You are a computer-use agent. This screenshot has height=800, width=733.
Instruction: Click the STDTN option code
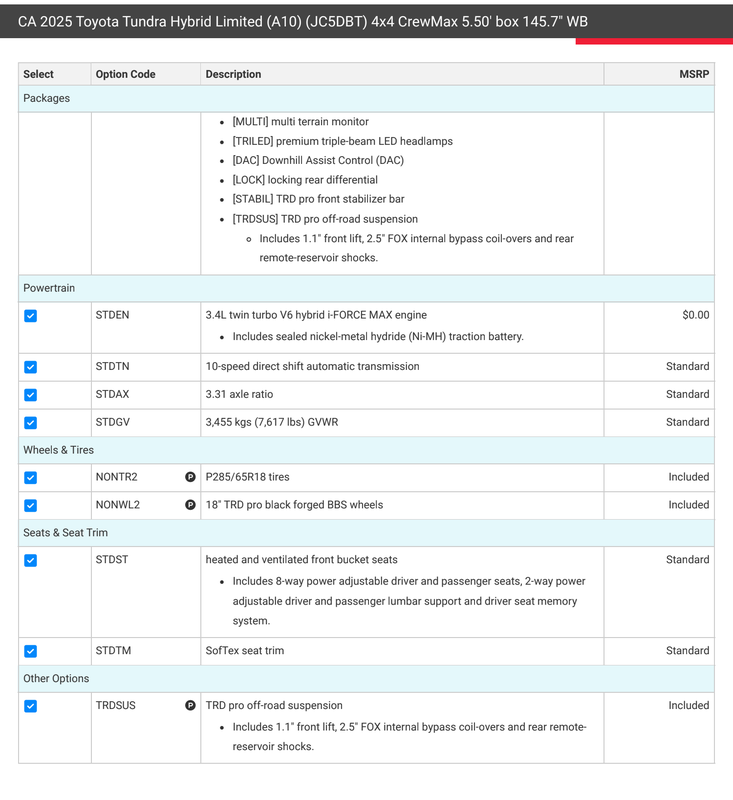click(x=112, y=367)
